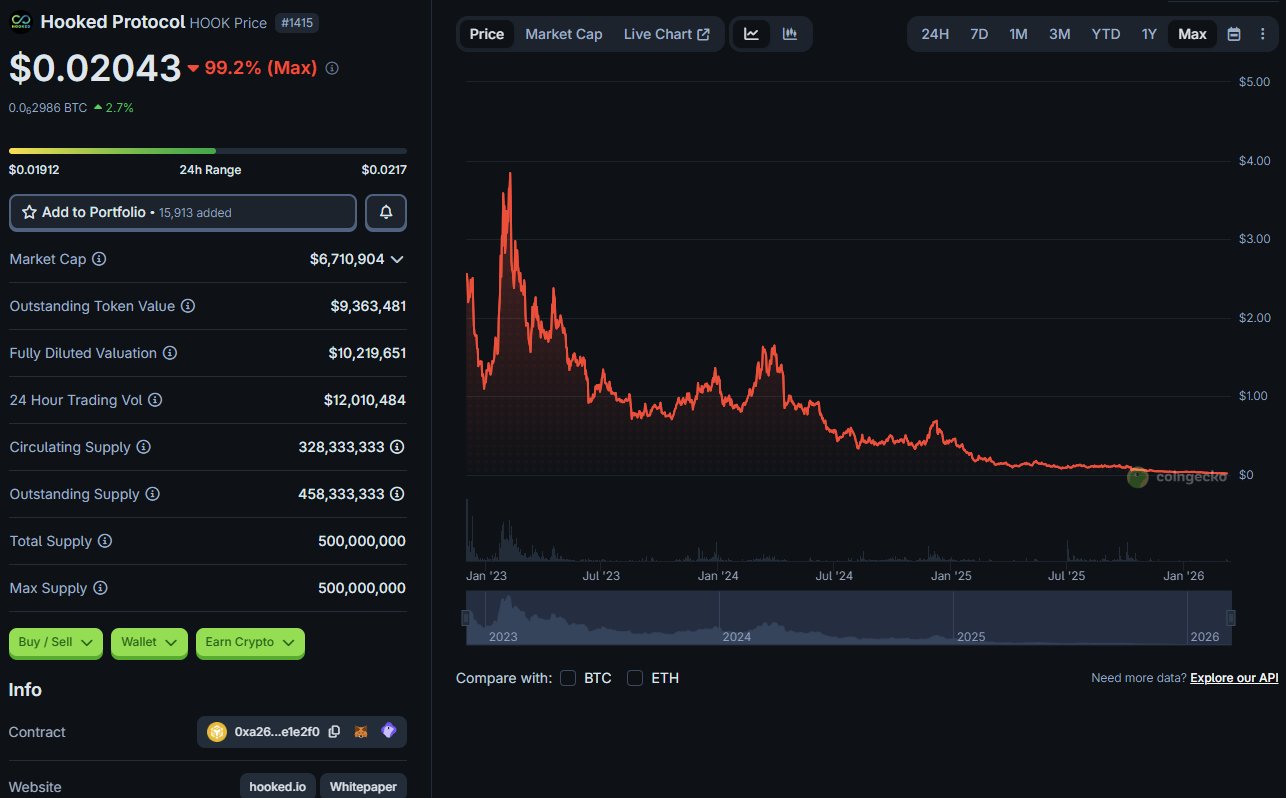
Task: Copy the contract address with the copy icon
Action: click(x=334, y=732)
